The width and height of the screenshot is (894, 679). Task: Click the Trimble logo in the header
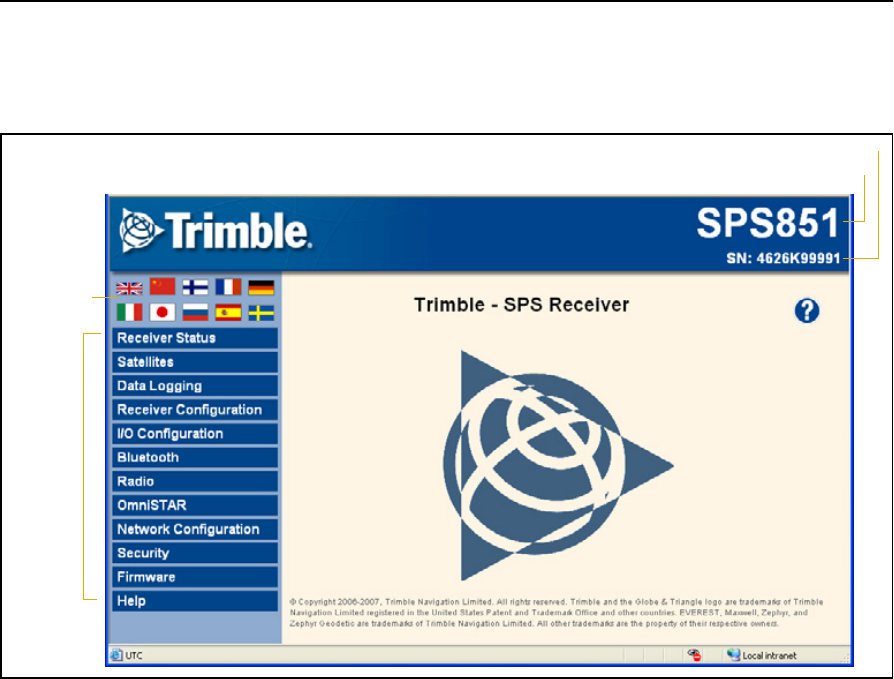pyautogui.click(x=216, y=231)
